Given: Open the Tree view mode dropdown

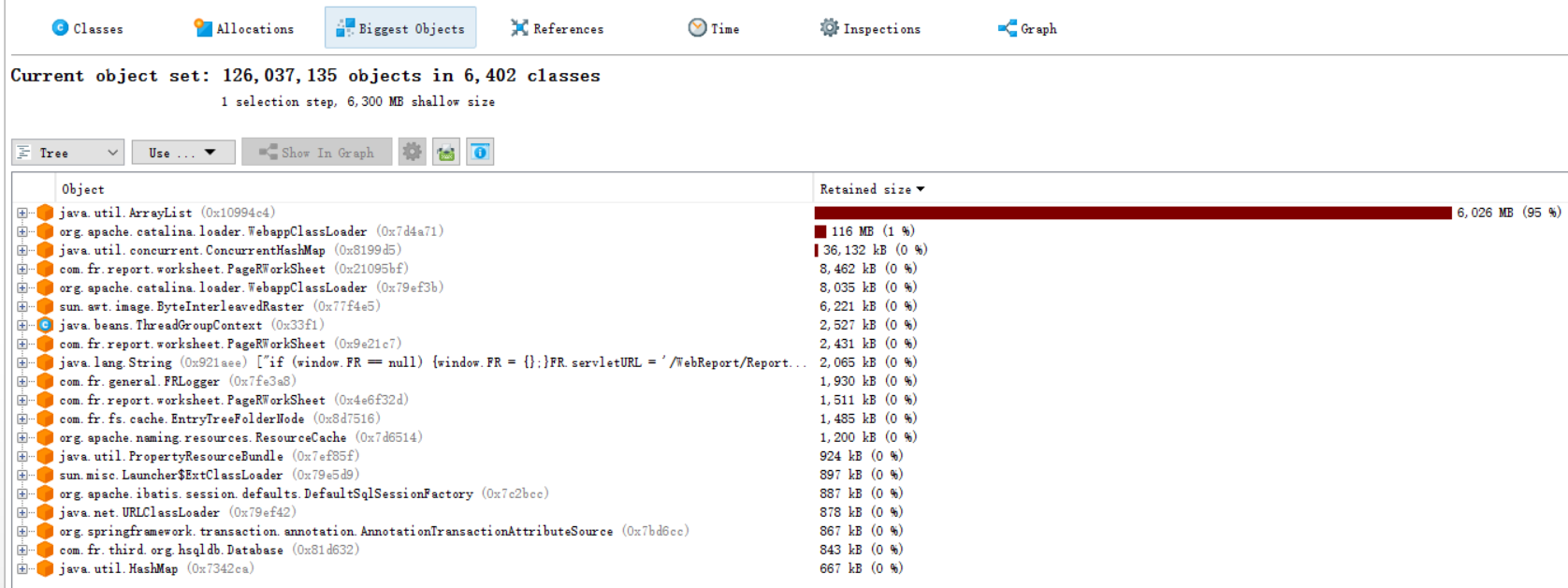Looking at the screenshot, I should (68, 153).
